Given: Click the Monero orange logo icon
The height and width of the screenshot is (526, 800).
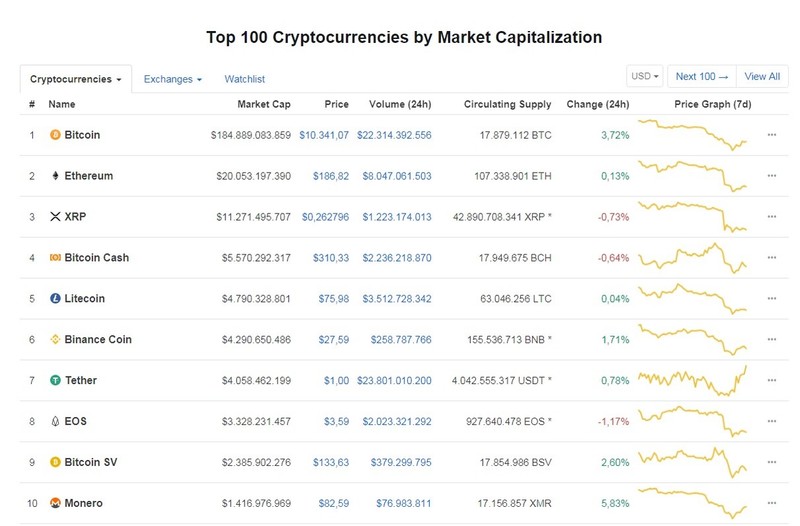Looking at the screenshot, I should 55,503.
